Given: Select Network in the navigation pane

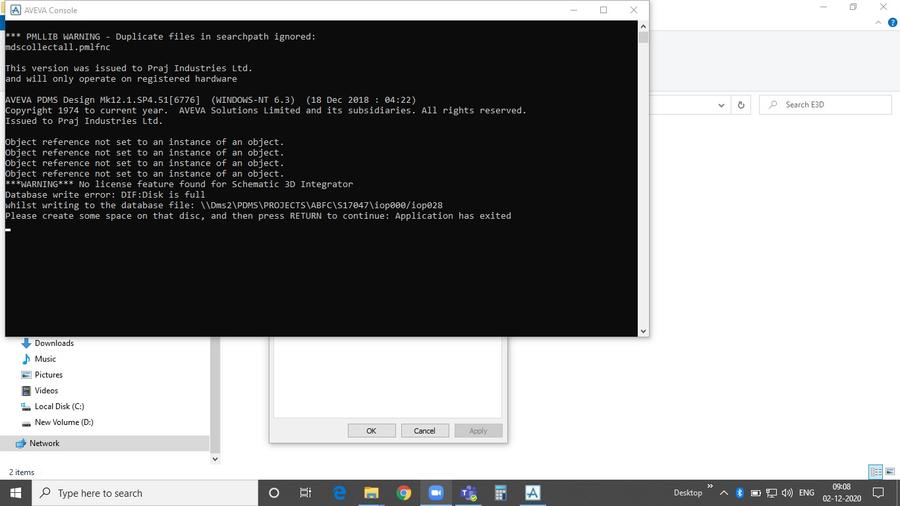Looking at the screenshot, I should point(44,443).
